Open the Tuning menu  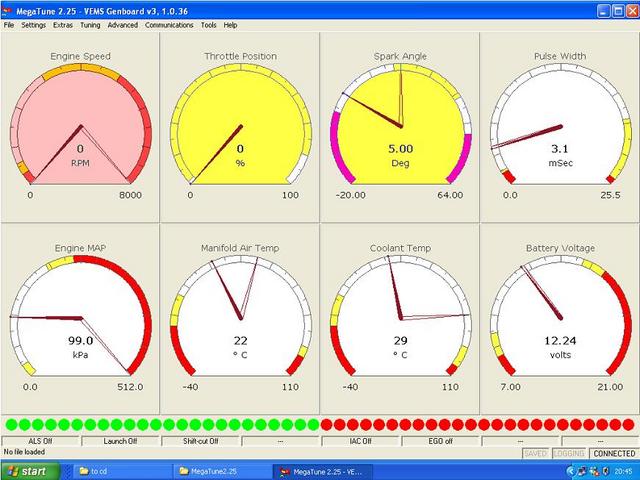(x=90, y=24)
